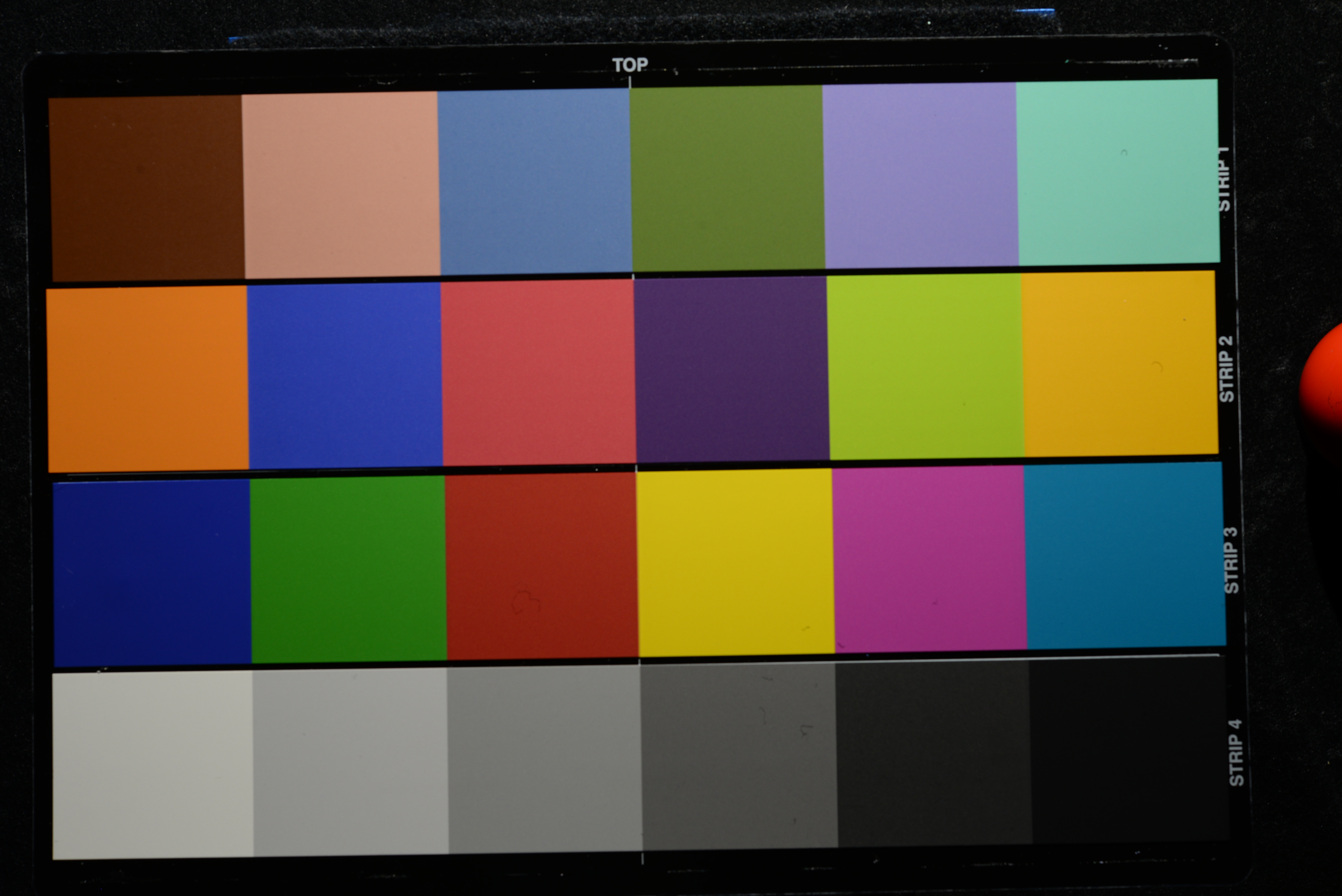This screenshot has height=896, width=1342.
Task: Click the orange patch in Strip 2
Action: (x=148, y=379)
